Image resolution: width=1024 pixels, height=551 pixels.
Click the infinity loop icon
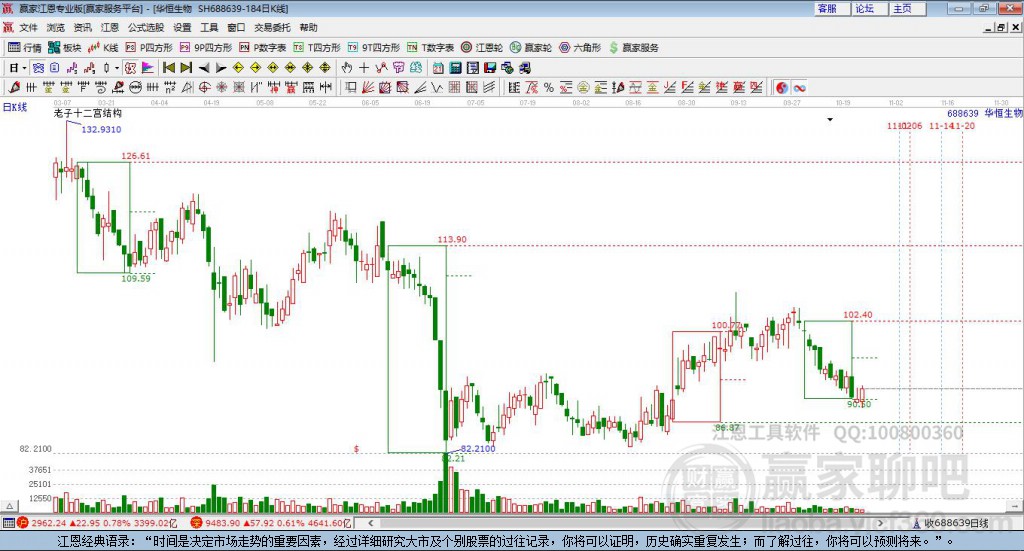pyautogui.click(x=799, y=87)
